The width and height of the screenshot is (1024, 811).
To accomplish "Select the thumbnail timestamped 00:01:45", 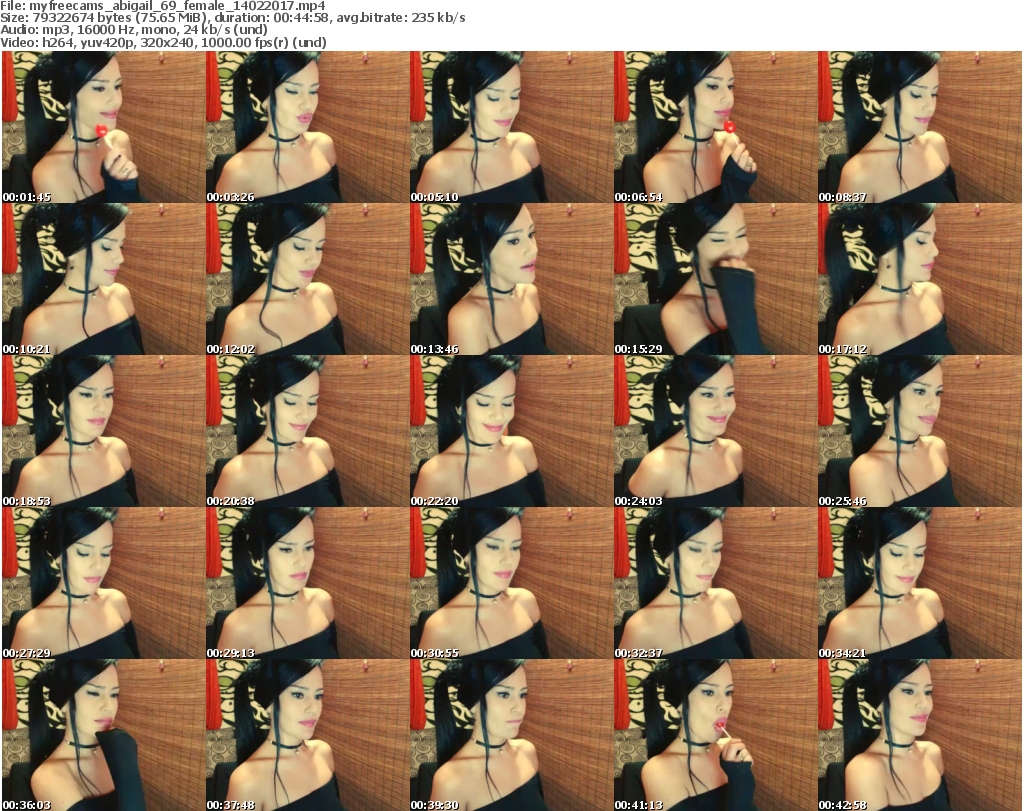I will pyautogui.click(x=104, y=127).
